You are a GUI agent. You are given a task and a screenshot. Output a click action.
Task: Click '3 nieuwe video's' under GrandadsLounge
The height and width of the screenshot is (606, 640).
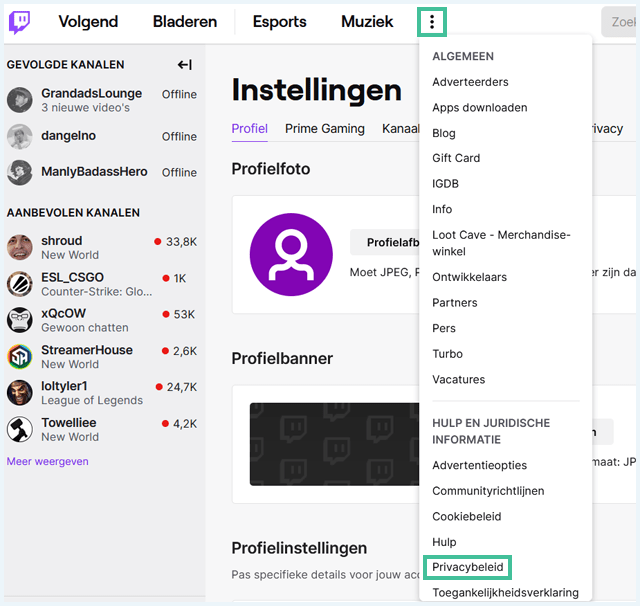(85, 108)
